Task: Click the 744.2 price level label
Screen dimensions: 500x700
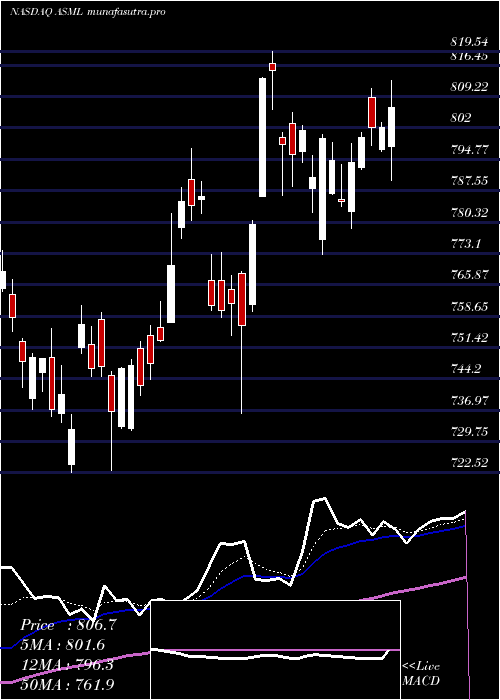Action: click(464, 369)
